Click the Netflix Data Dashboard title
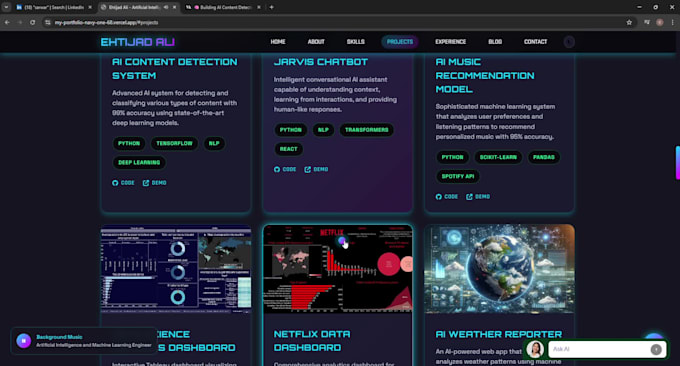Viewport: 680px width, 366px height. point(312,341)
